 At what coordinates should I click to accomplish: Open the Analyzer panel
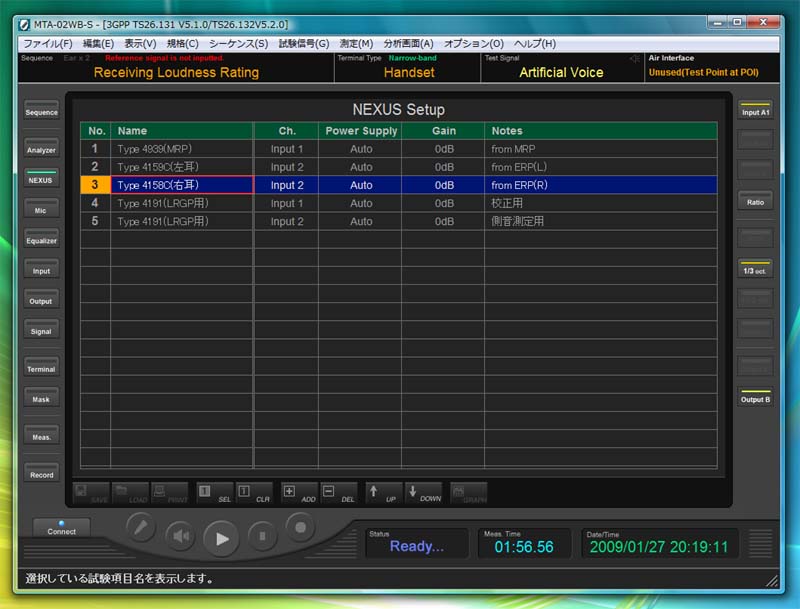tap(41, 148)
